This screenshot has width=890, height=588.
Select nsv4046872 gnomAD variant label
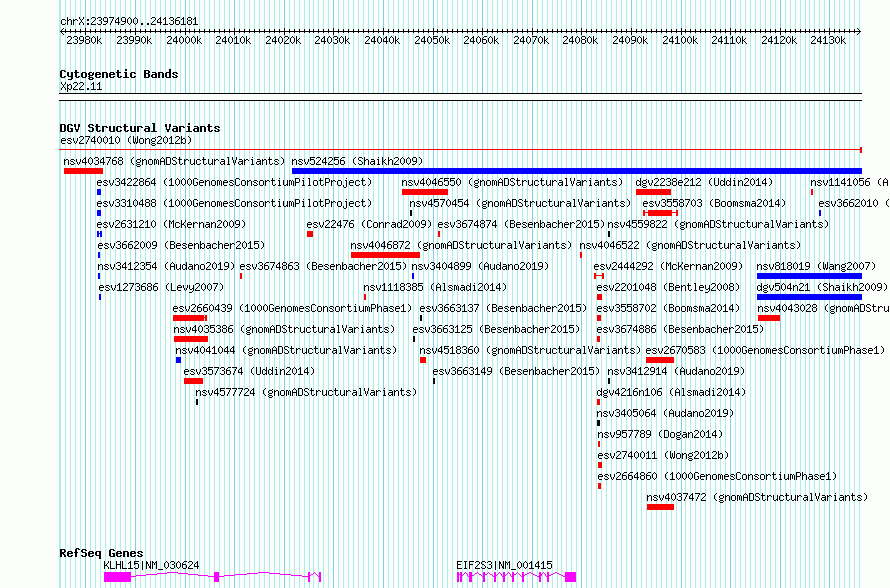point(461,245)
